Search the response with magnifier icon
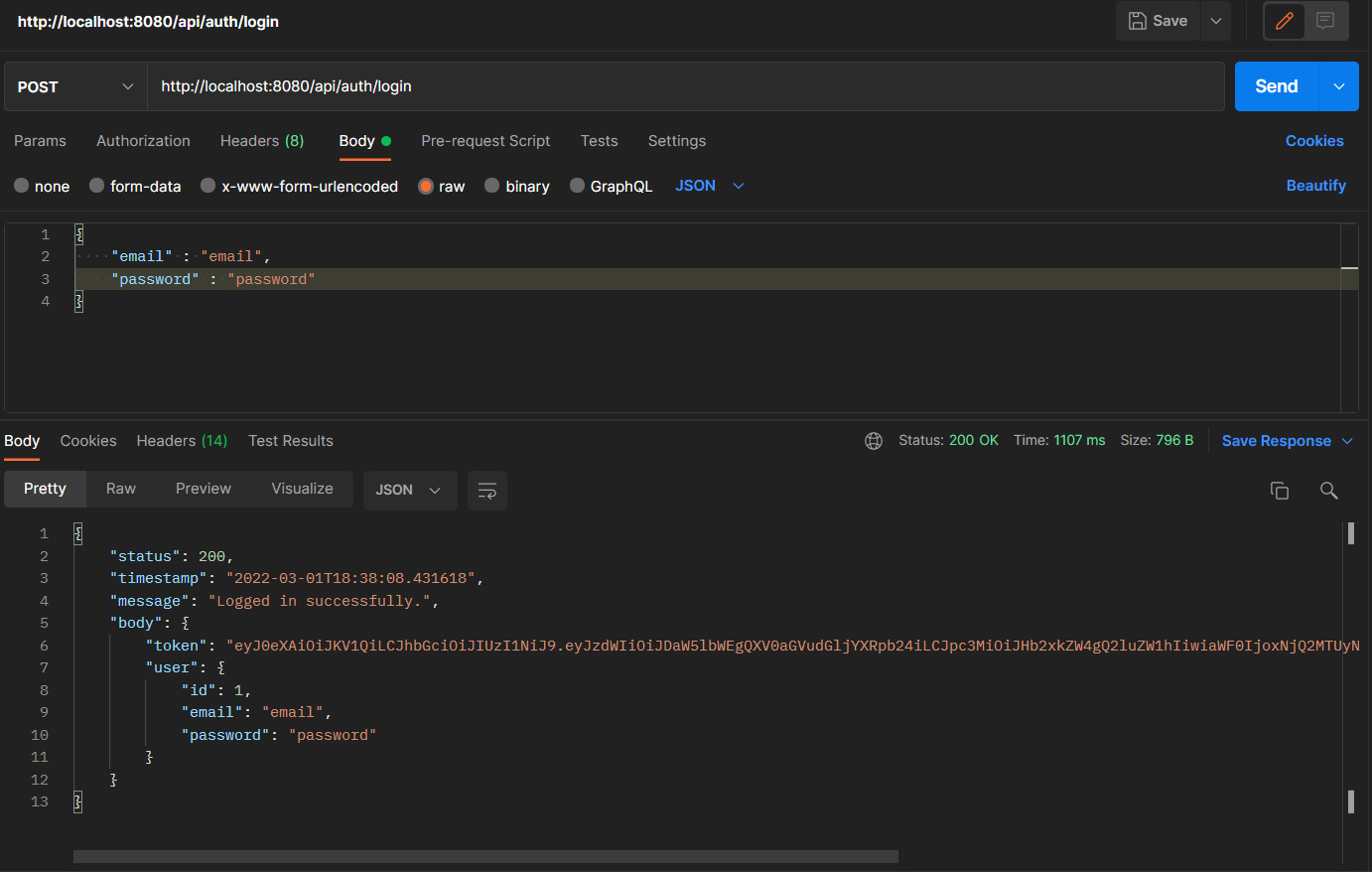The height and width of the screenshot is (872, 1372). coord(1329,491)
